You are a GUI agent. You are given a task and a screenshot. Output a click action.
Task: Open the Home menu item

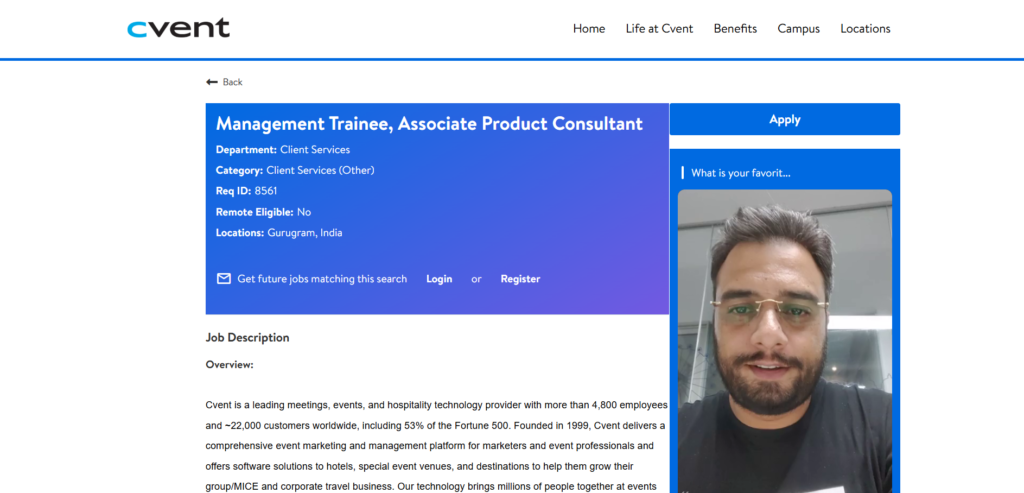point(588,29)
